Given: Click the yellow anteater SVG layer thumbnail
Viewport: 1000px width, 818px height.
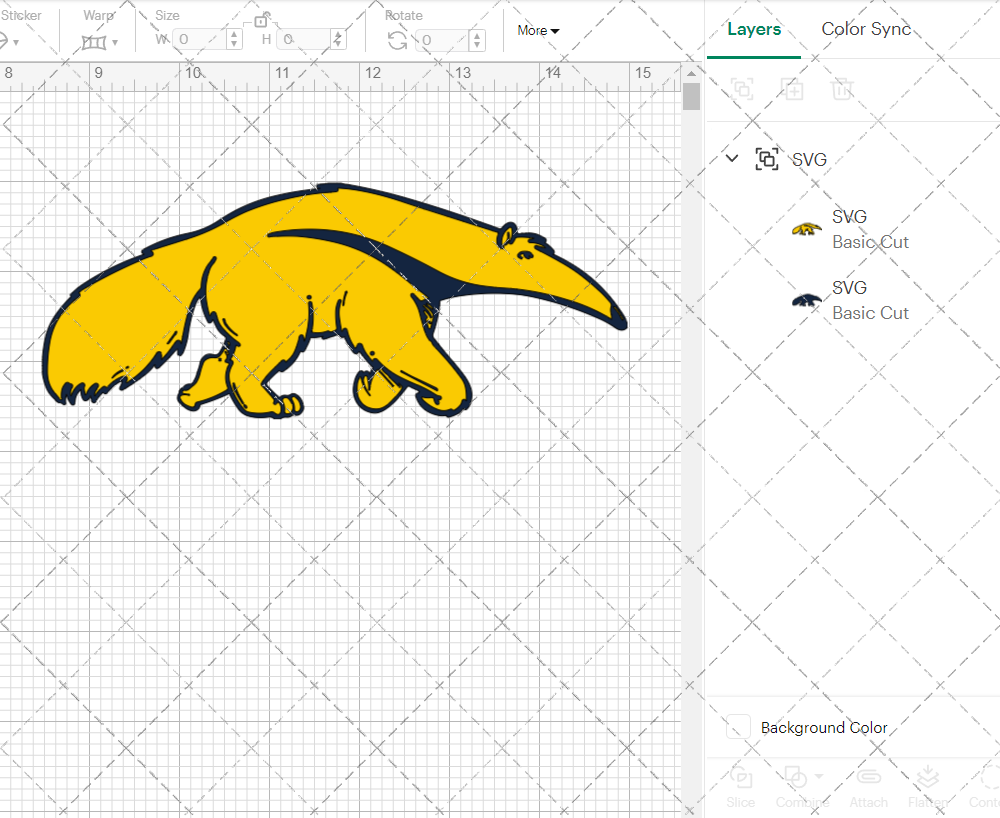Looking at the screenshot, I should pyautogui.click(x=807, y=228).
